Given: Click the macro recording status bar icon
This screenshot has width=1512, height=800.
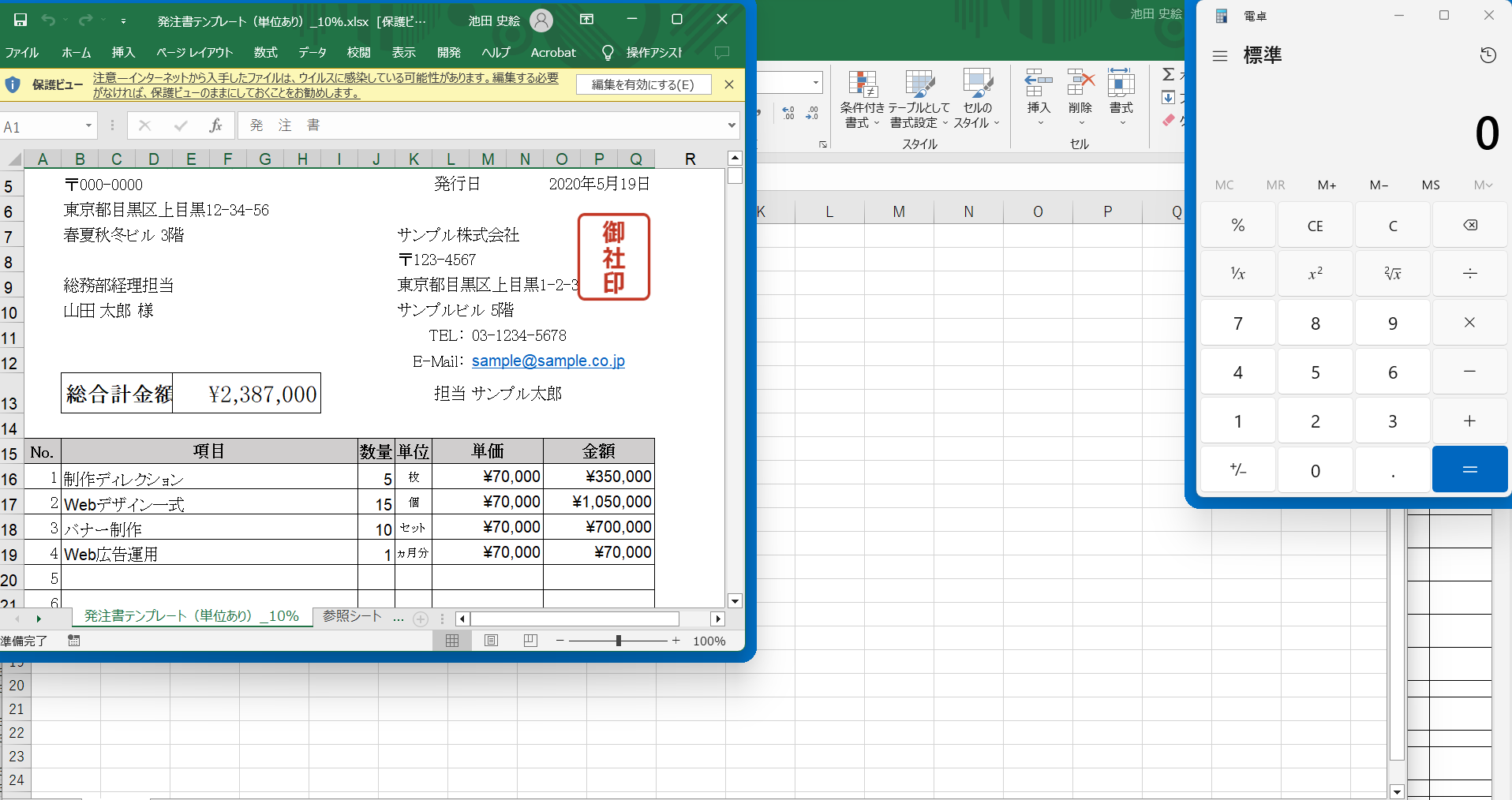Looking at the screenshot, I should (x=74, y=641).
